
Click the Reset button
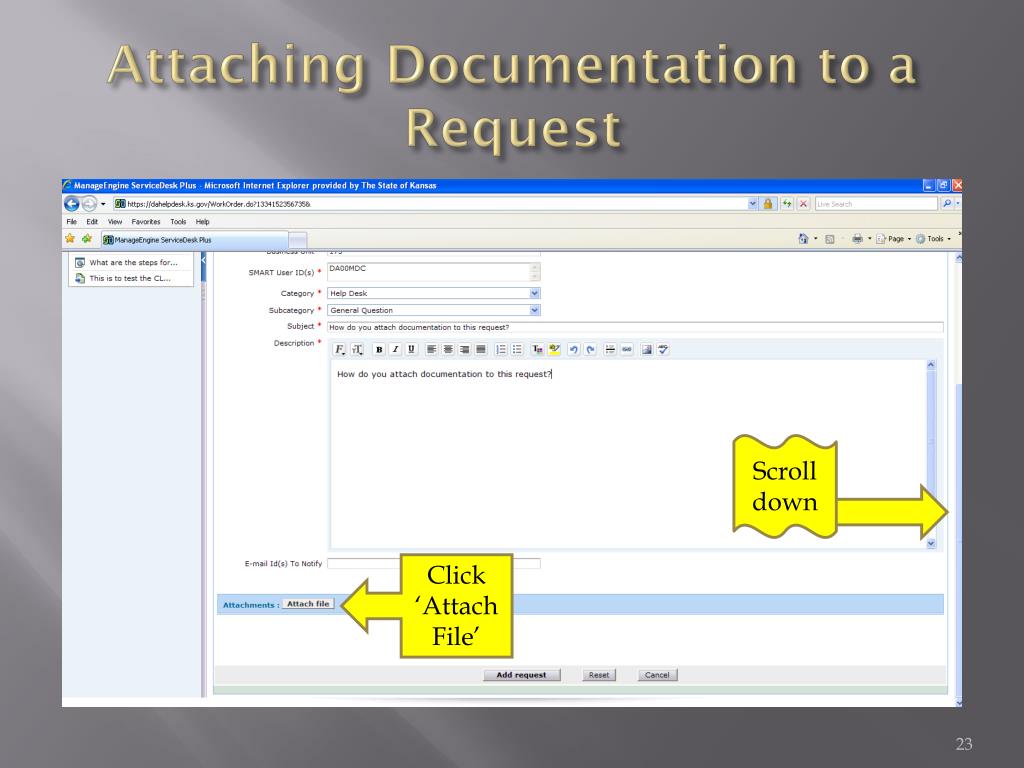[x=599, y=675]
